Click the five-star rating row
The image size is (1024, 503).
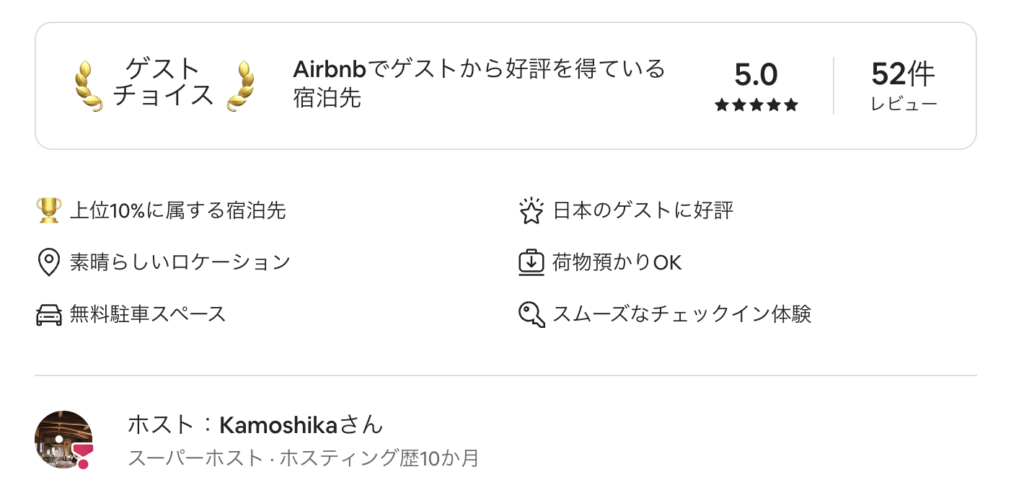pyautogui.click(x=756, y=105)
